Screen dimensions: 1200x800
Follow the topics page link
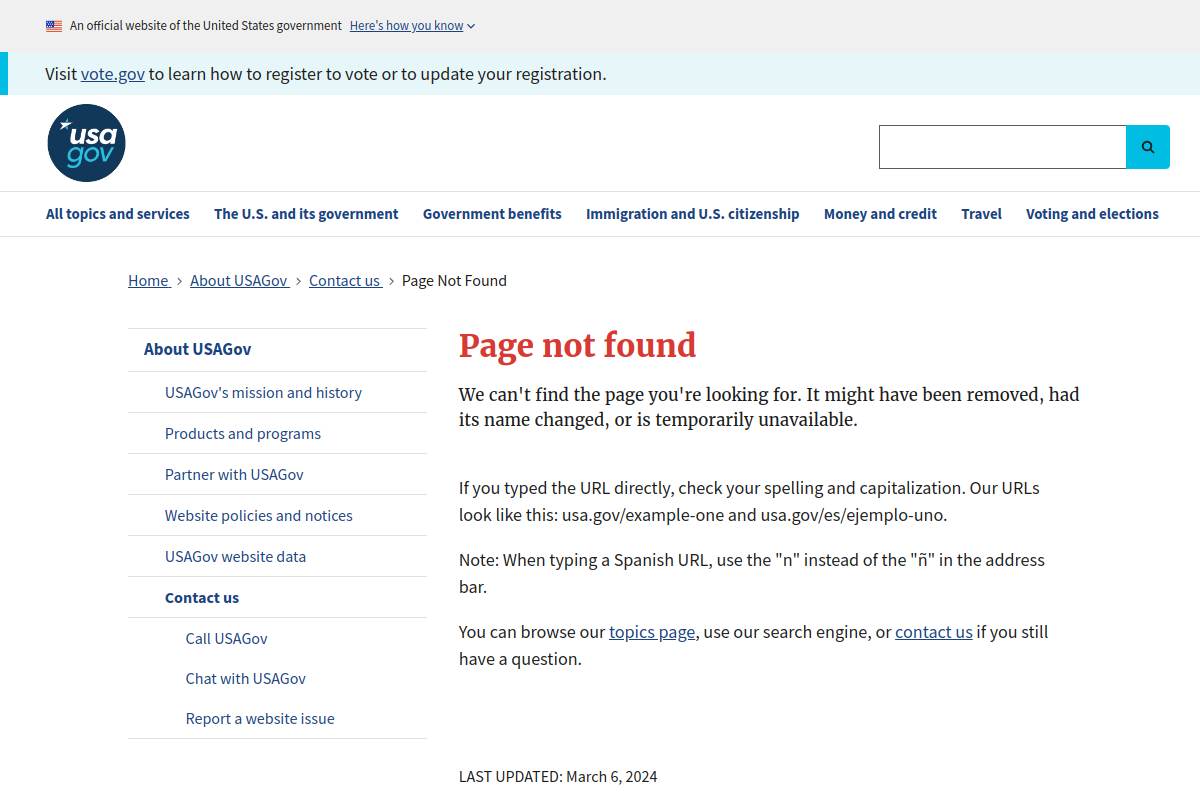coord(652,632)
